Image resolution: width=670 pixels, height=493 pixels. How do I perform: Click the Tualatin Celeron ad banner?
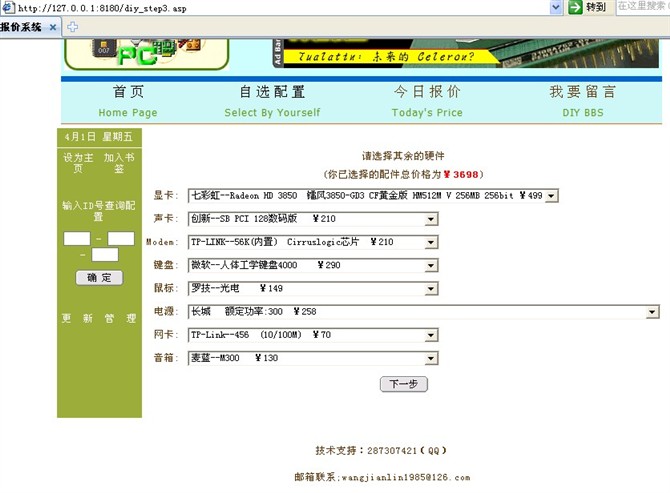(466, 53)
